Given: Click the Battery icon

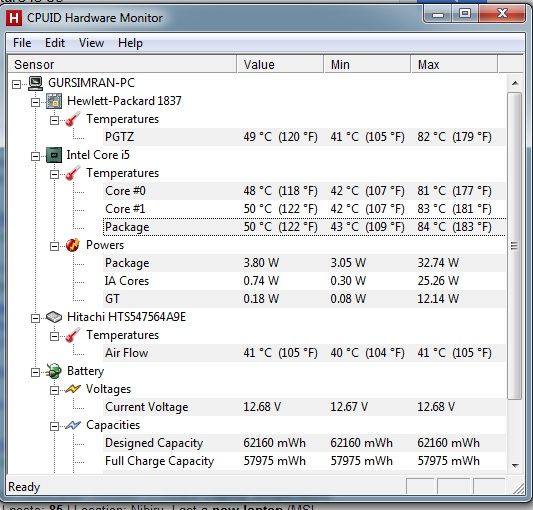Looking at the screenshot, I should click(x=54, y=371).
